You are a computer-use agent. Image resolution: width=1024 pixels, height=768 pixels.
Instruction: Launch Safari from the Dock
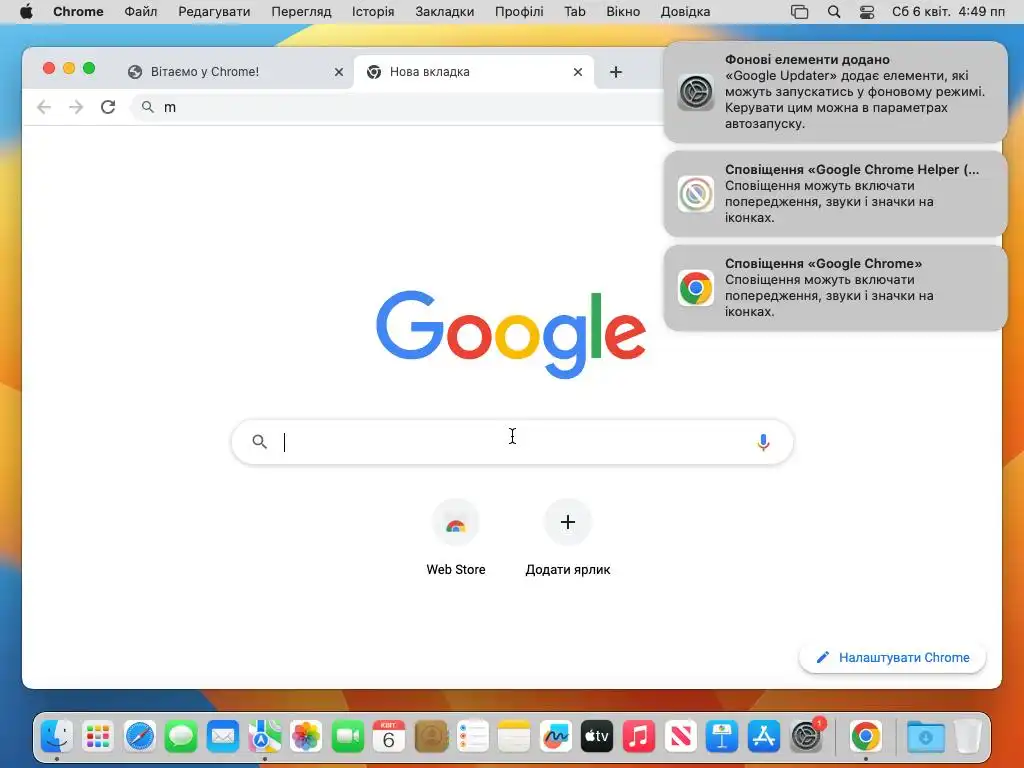tap(140, 737)
